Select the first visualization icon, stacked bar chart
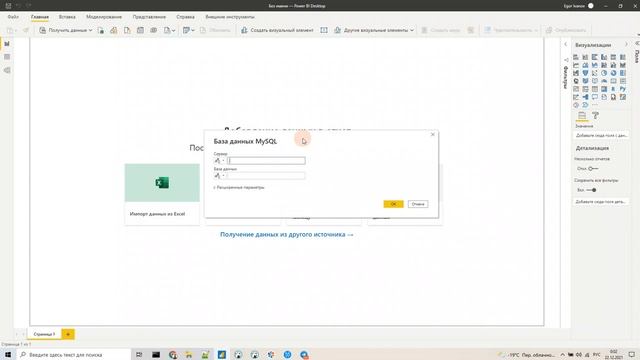The height and width of the screenshot is (360, 640). (x=576, y=57)
